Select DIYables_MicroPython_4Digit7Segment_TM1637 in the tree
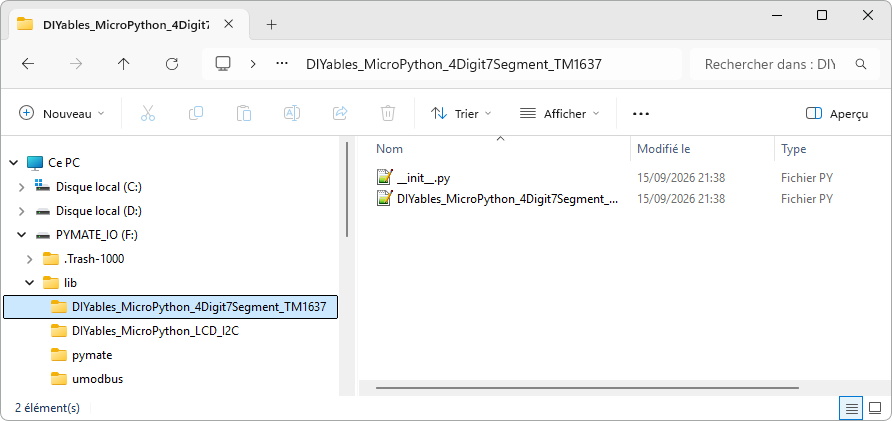 (170, 307)
